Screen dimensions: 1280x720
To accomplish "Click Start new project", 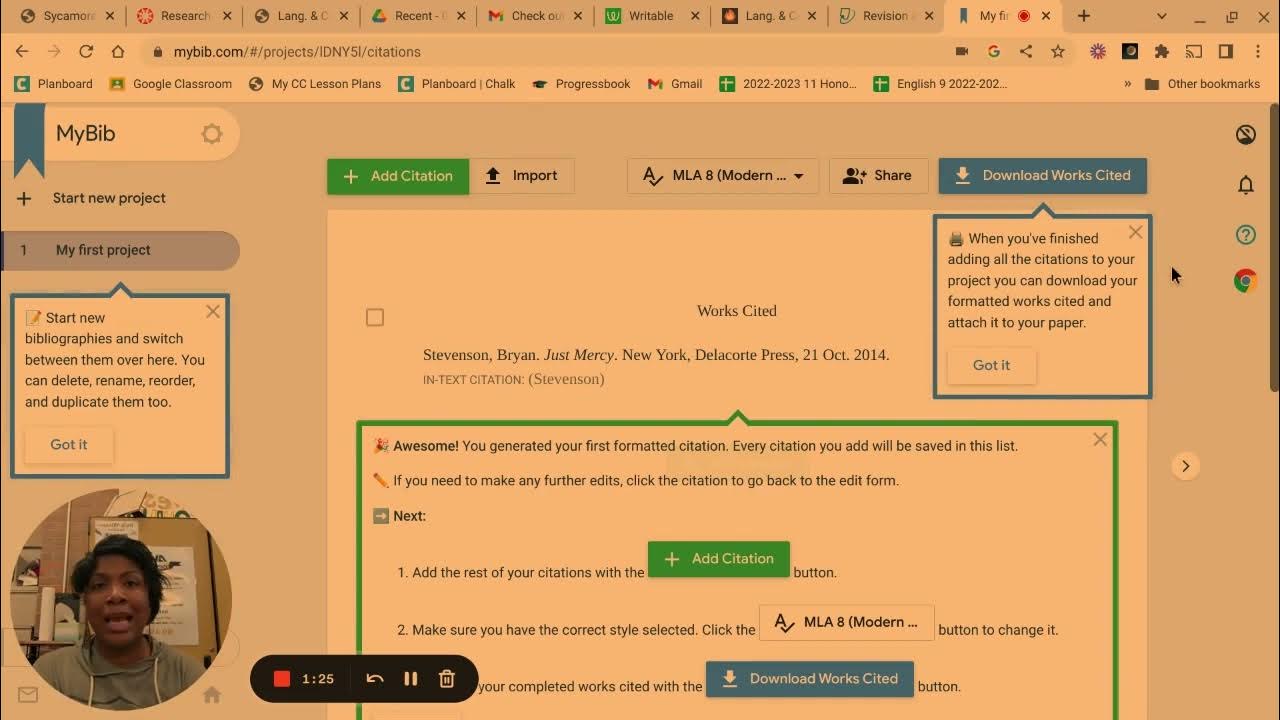I will [x=109, y=198].
